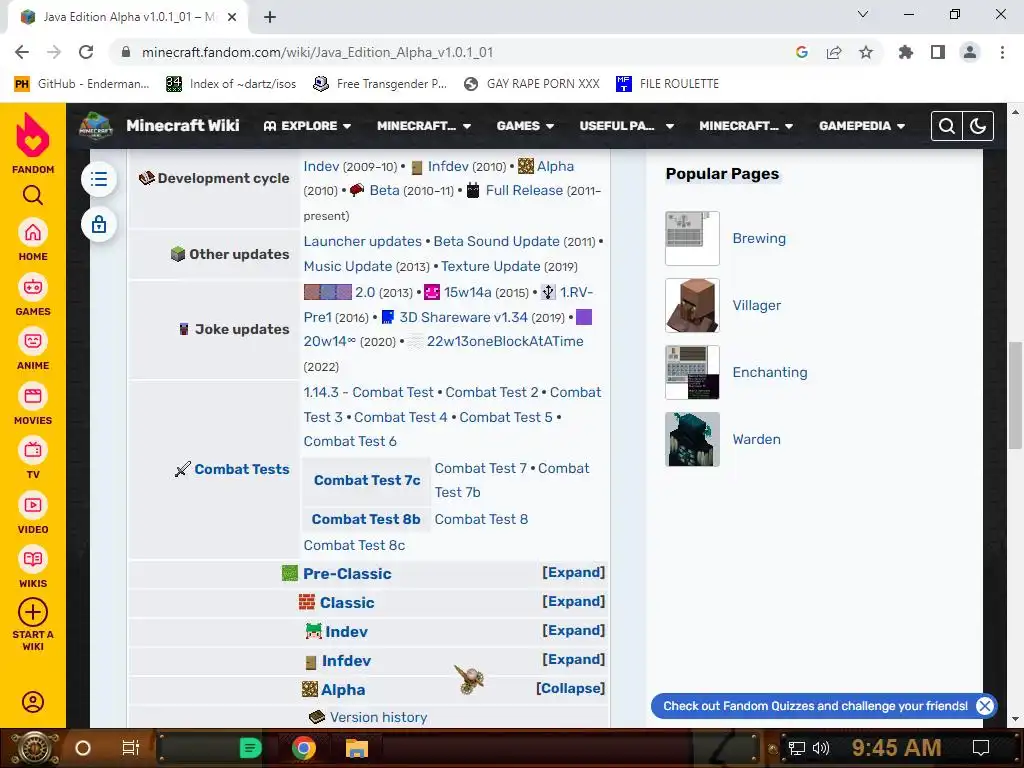This screenshot has height=768, width=1024.
Task: Open File Explorer from the taskbar
Action: tap(357, 748)
